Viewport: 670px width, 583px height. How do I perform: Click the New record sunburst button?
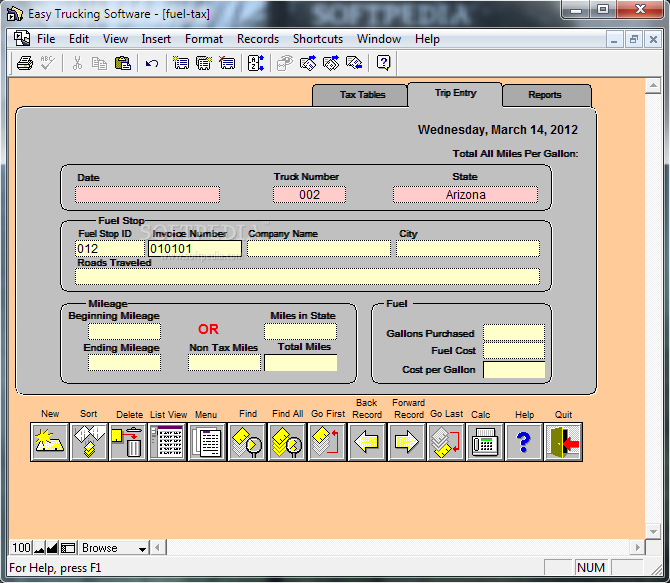point(50,442)
